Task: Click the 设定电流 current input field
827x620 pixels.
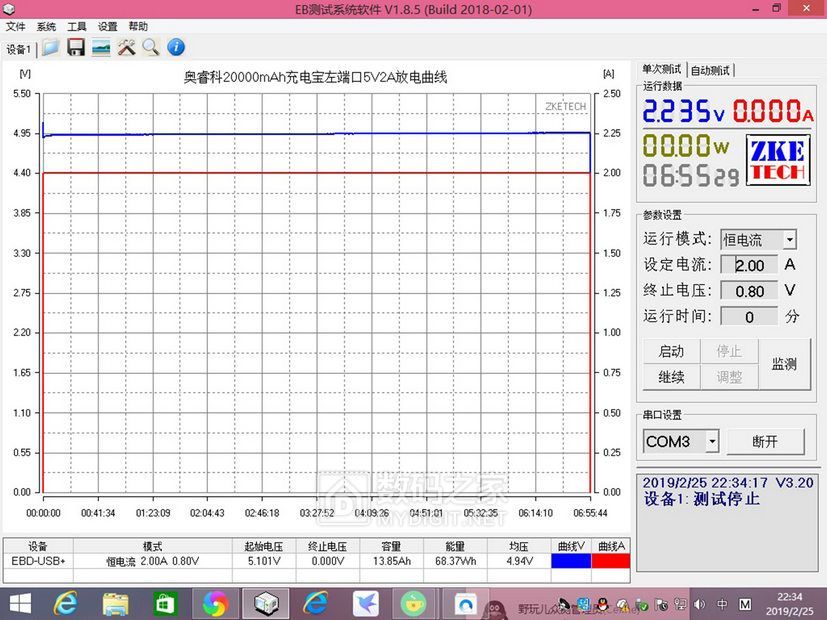Action: (x=750, y=265)
